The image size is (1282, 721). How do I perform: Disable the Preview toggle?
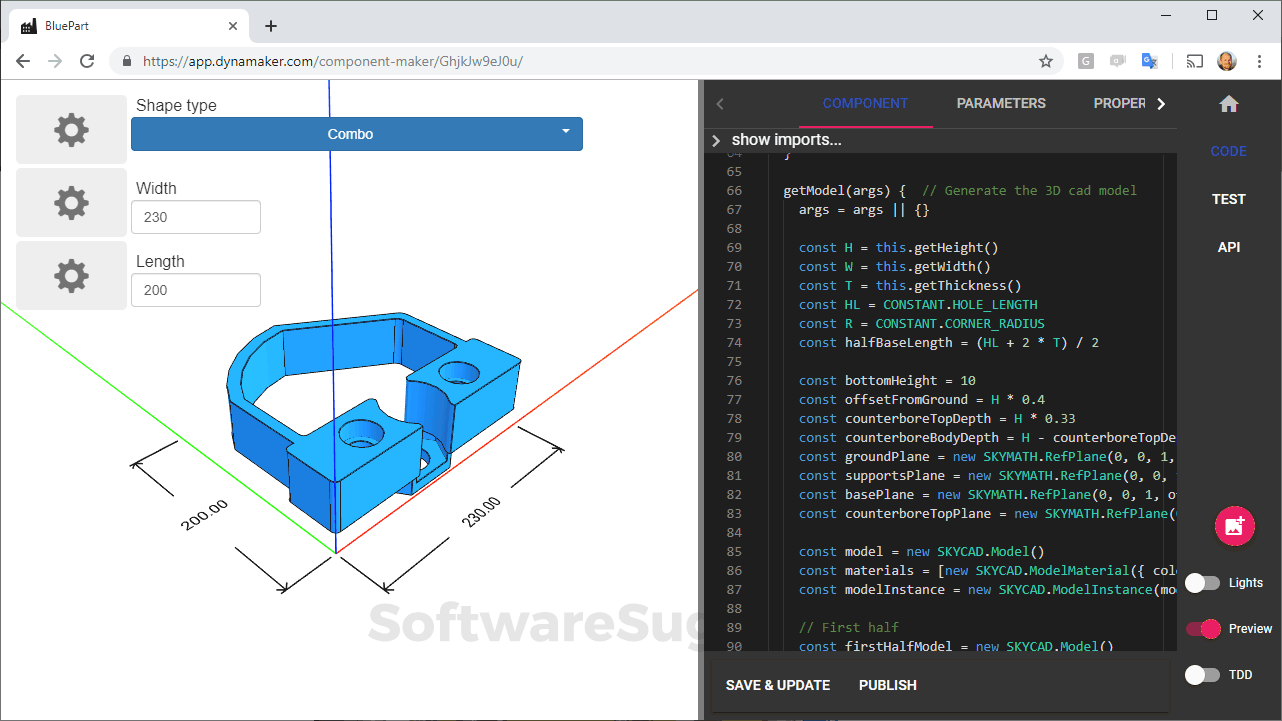[1203, 629]
